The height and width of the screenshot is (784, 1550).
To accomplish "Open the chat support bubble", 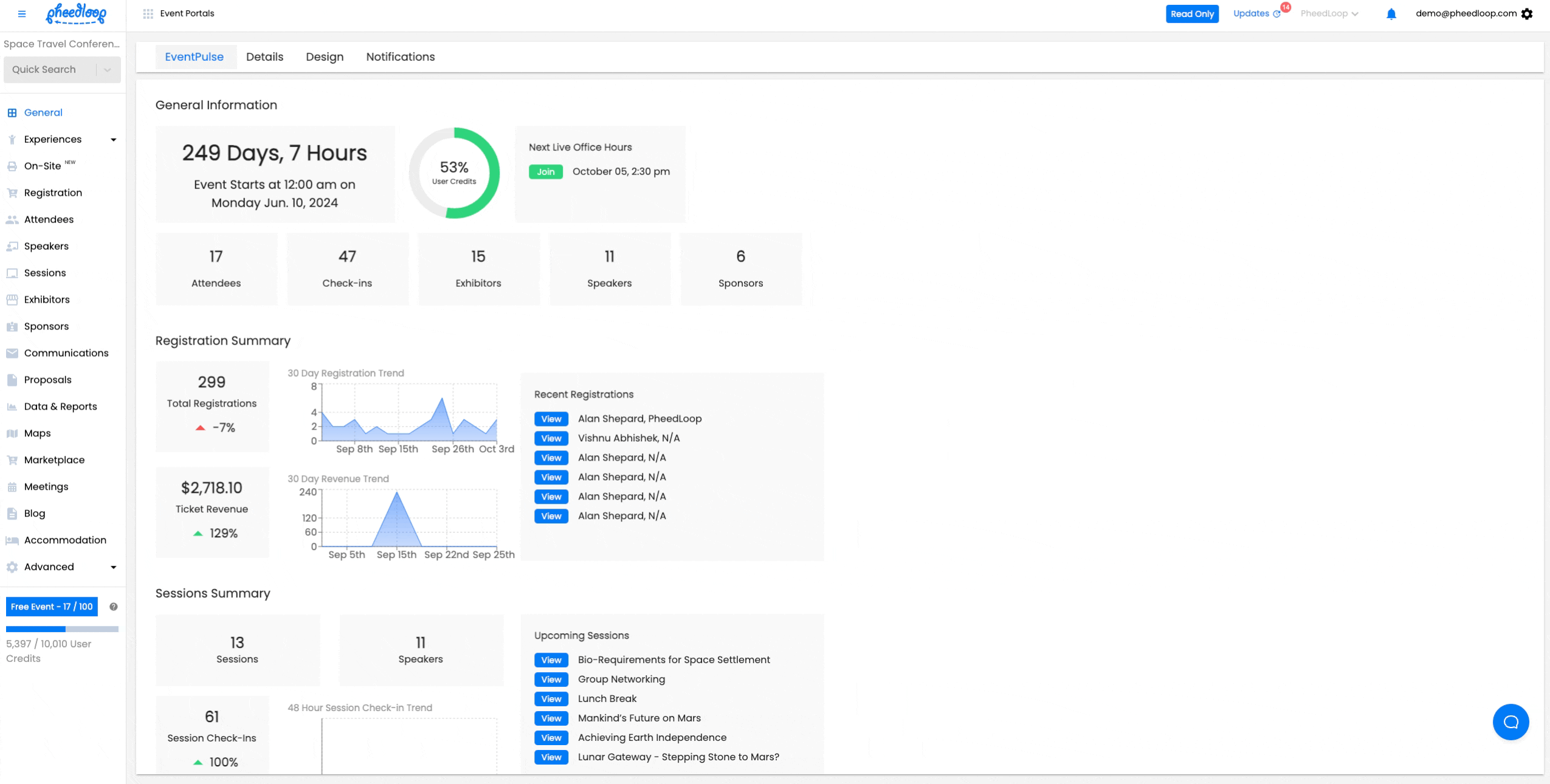I will [x=1510, y=721].
